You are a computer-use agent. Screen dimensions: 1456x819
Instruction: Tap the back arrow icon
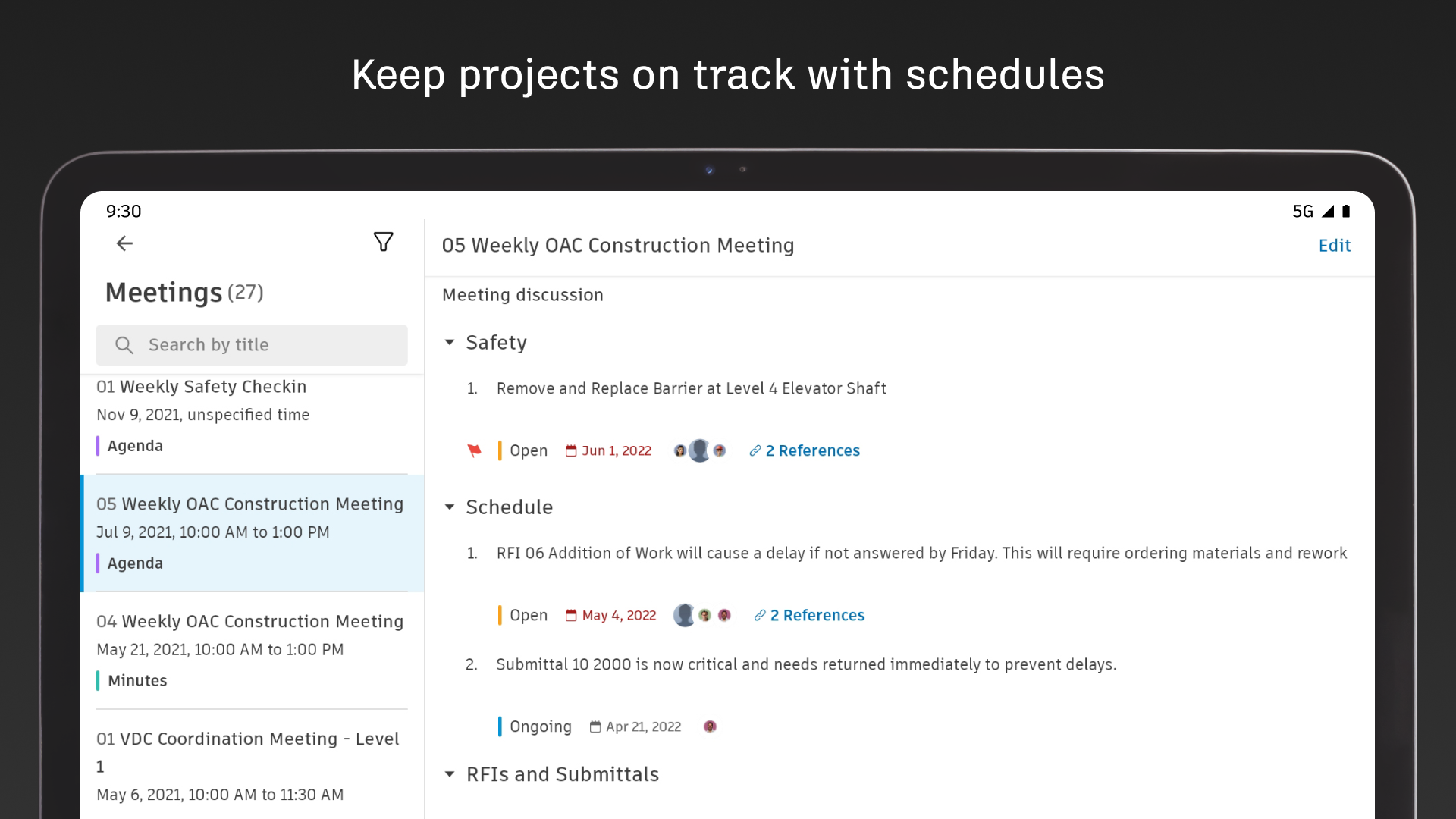[x=124, y=243]
